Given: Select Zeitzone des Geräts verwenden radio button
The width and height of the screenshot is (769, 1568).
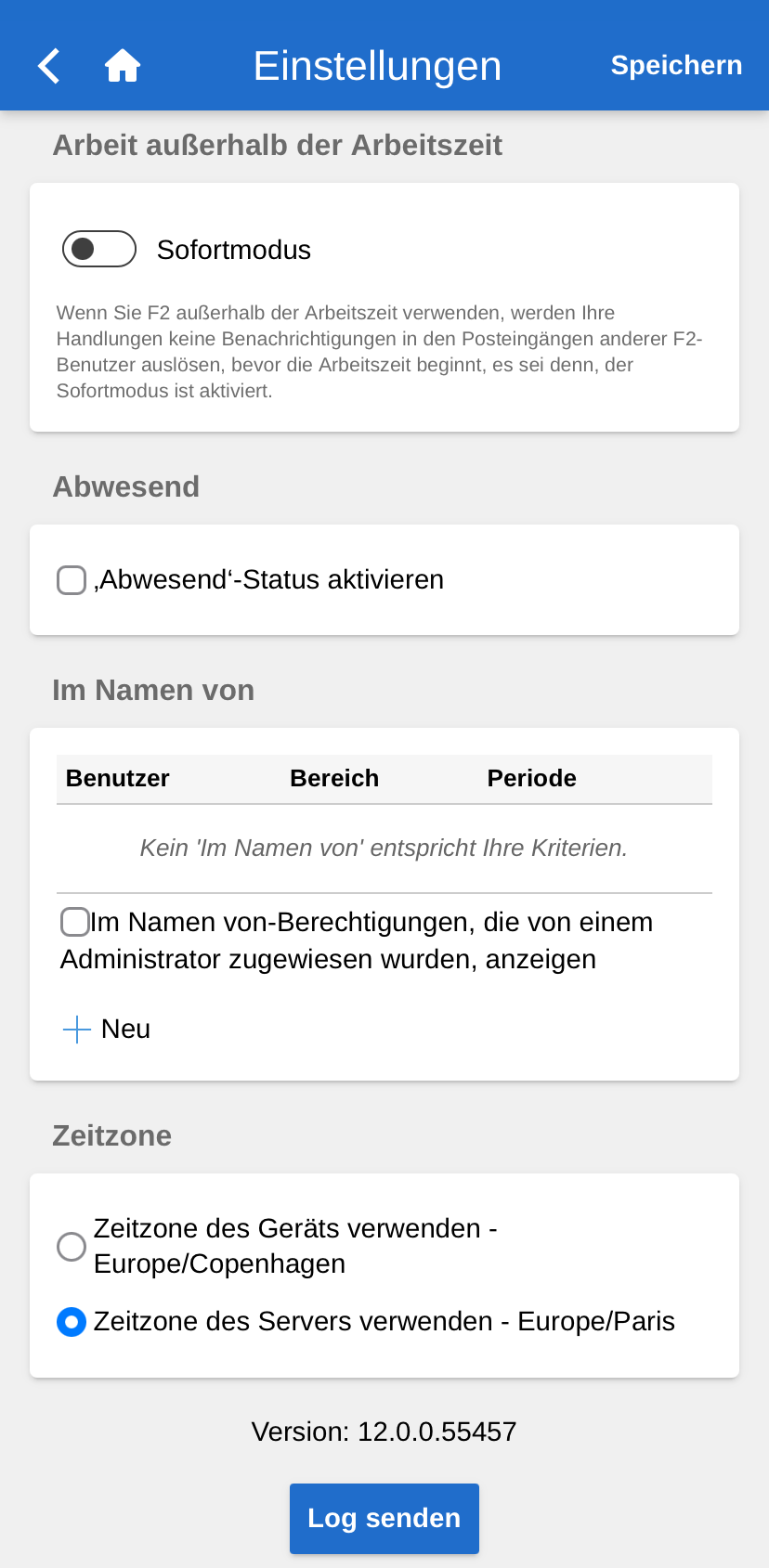Looking at the screenshot, I should point(72,1246).
